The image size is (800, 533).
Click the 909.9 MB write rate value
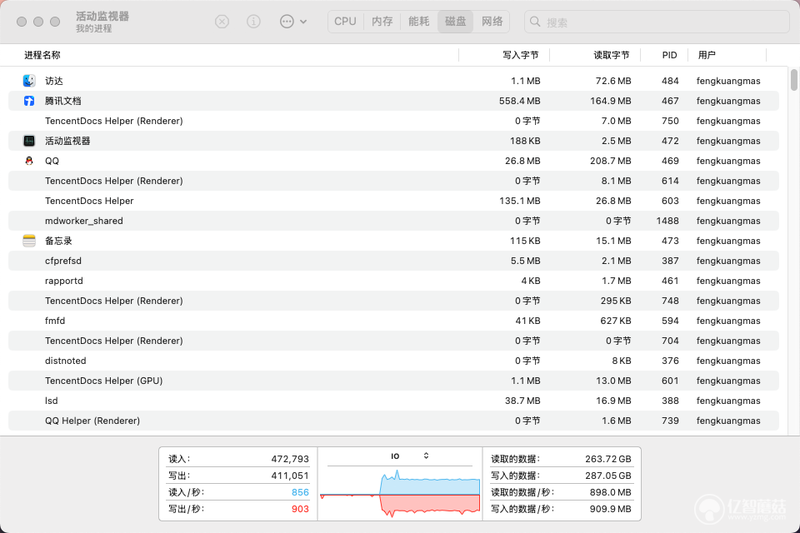(610, 509)
